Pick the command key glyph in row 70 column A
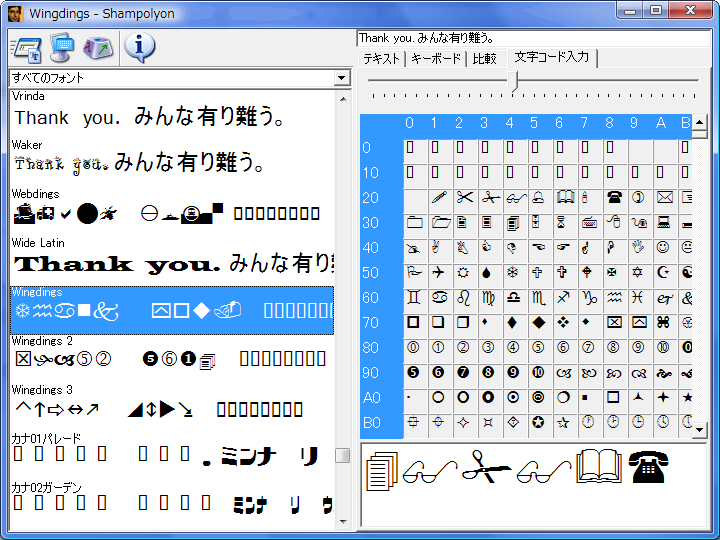 [x=664, y=322]
